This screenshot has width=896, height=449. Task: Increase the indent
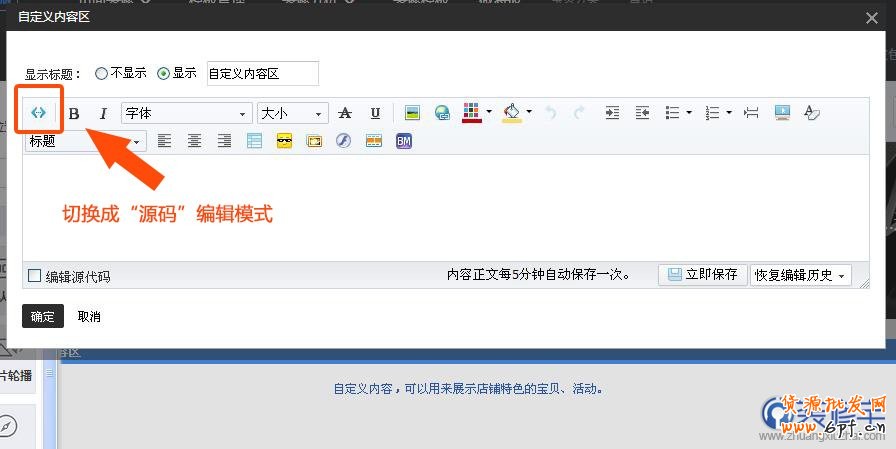click(x=613, y=113)
